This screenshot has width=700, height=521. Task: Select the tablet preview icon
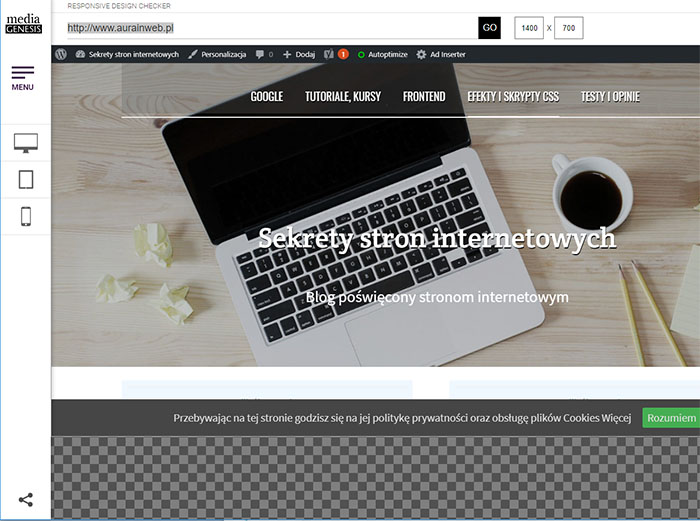click(26, 179)
